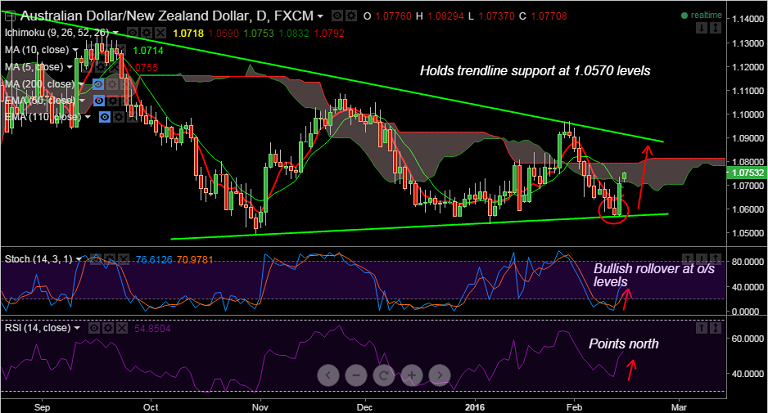Move the Stoch pane down
This screenshot has height=413, width=768.
pos(702,258)
